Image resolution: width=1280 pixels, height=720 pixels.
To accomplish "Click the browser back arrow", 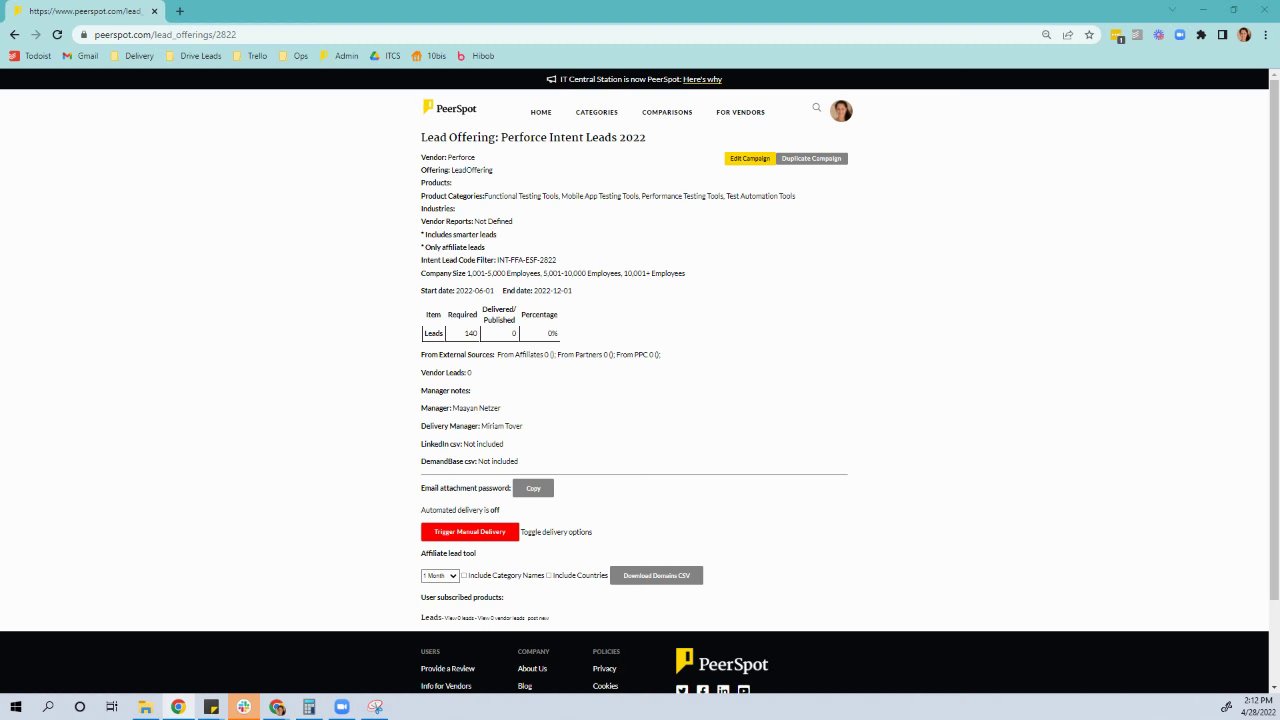I will coord(14,34).
